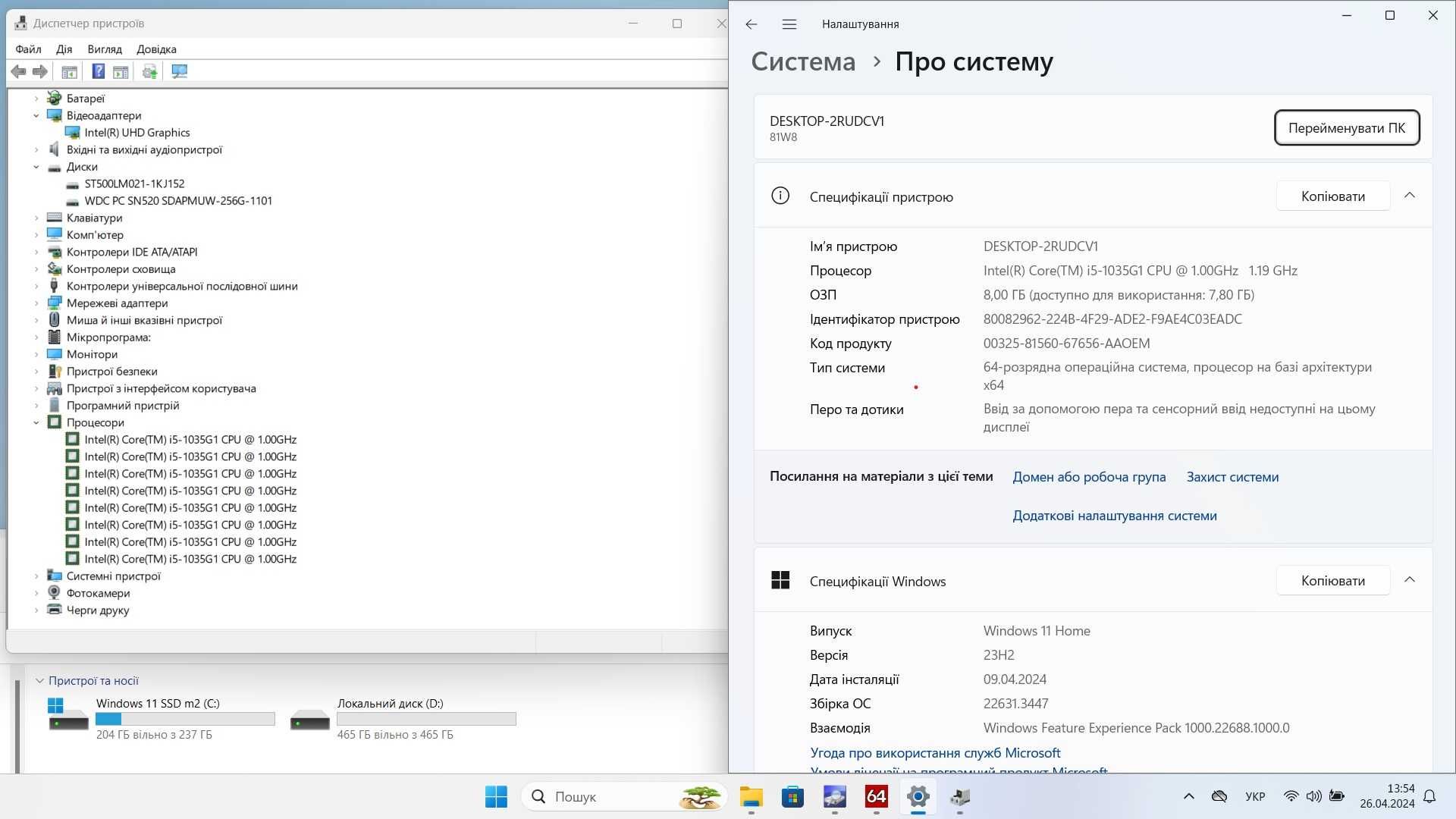Collapse Пристрої та носії group in Explorer

(x=39, y=681)
